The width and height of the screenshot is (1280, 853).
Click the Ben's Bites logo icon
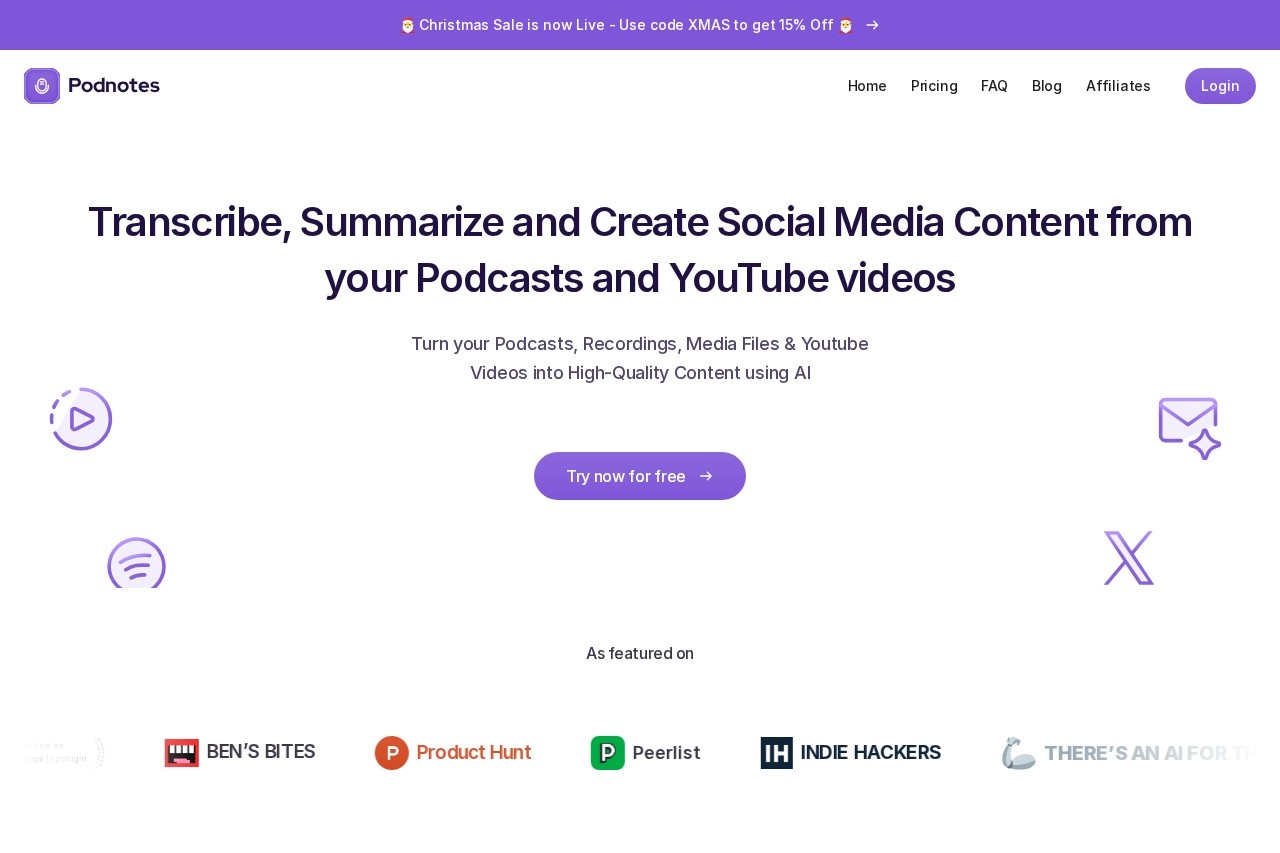click(x=182, y=753)
